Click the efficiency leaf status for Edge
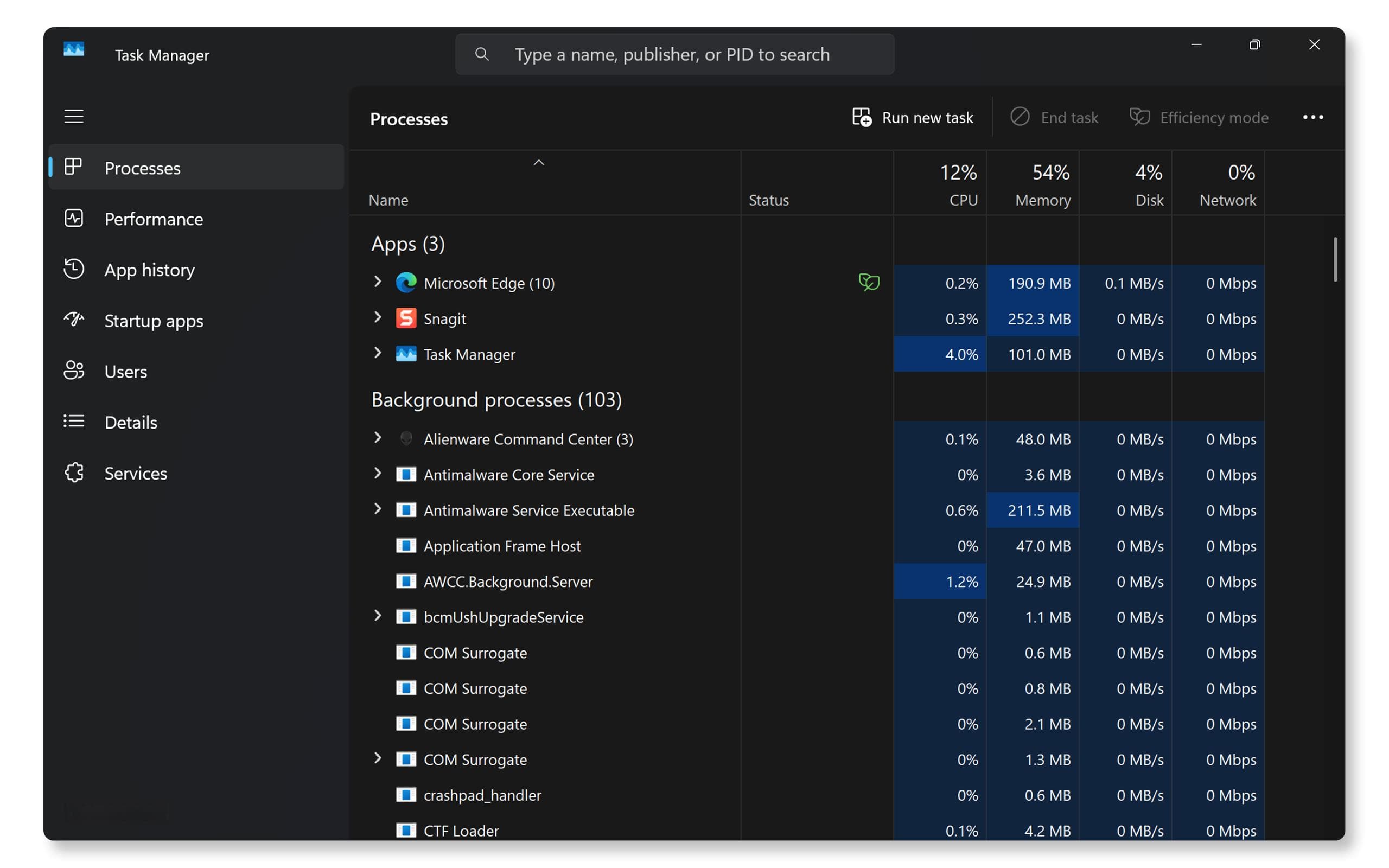This screenshot has width=1389, height=868. [869, 282]
